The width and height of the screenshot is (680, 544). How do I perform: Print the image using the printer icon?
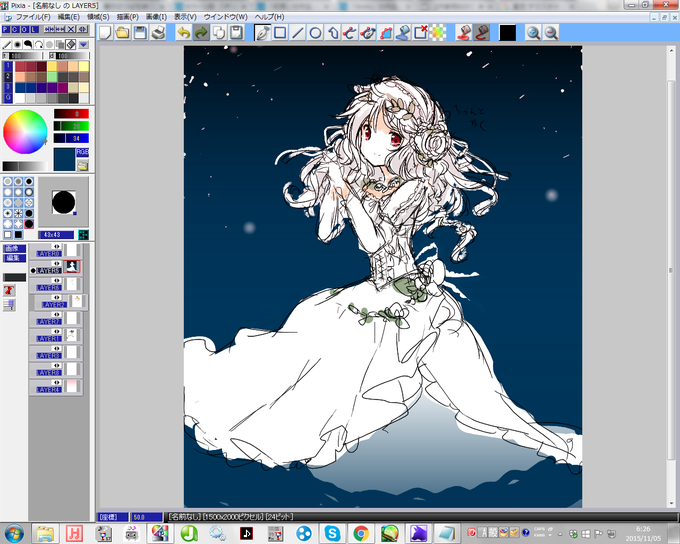point(158,33)
